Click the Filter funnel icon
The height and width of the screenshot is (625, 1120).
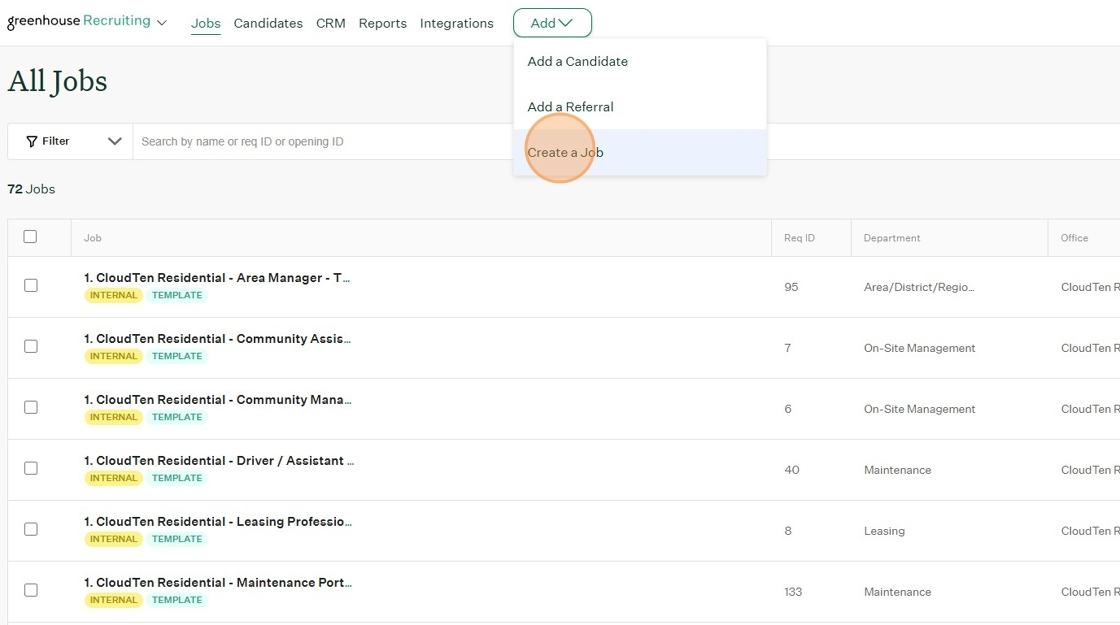click(31, 141)
